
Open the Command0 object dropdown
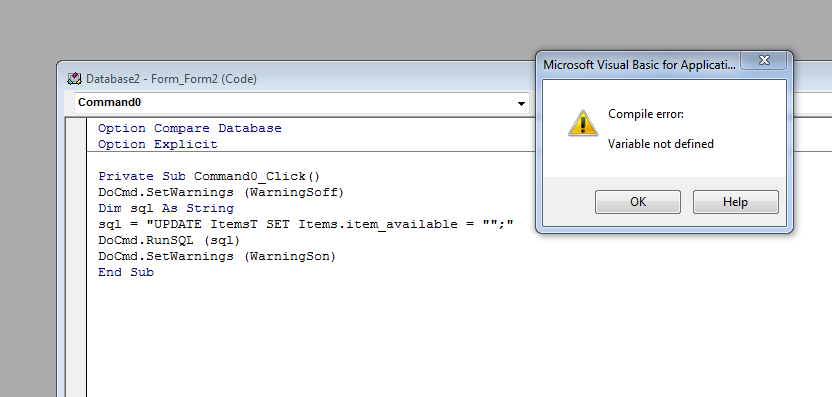pos(522,103)
